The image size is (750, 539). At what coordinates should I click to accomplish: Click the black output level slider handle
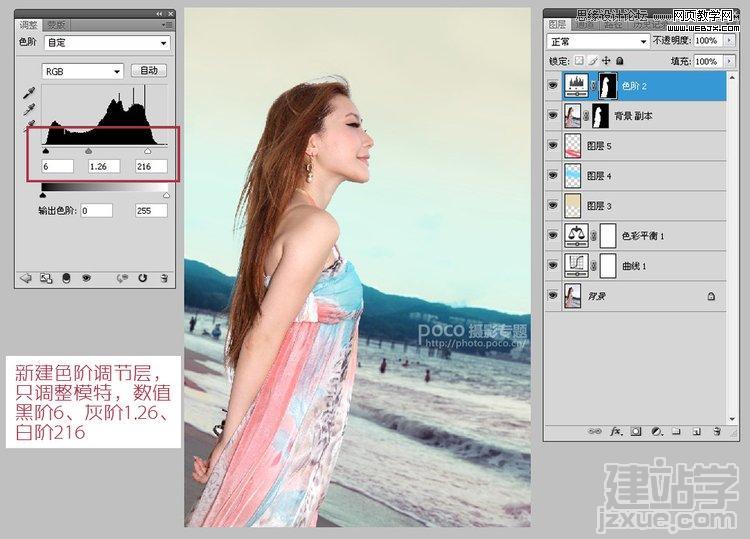point(43,195)
